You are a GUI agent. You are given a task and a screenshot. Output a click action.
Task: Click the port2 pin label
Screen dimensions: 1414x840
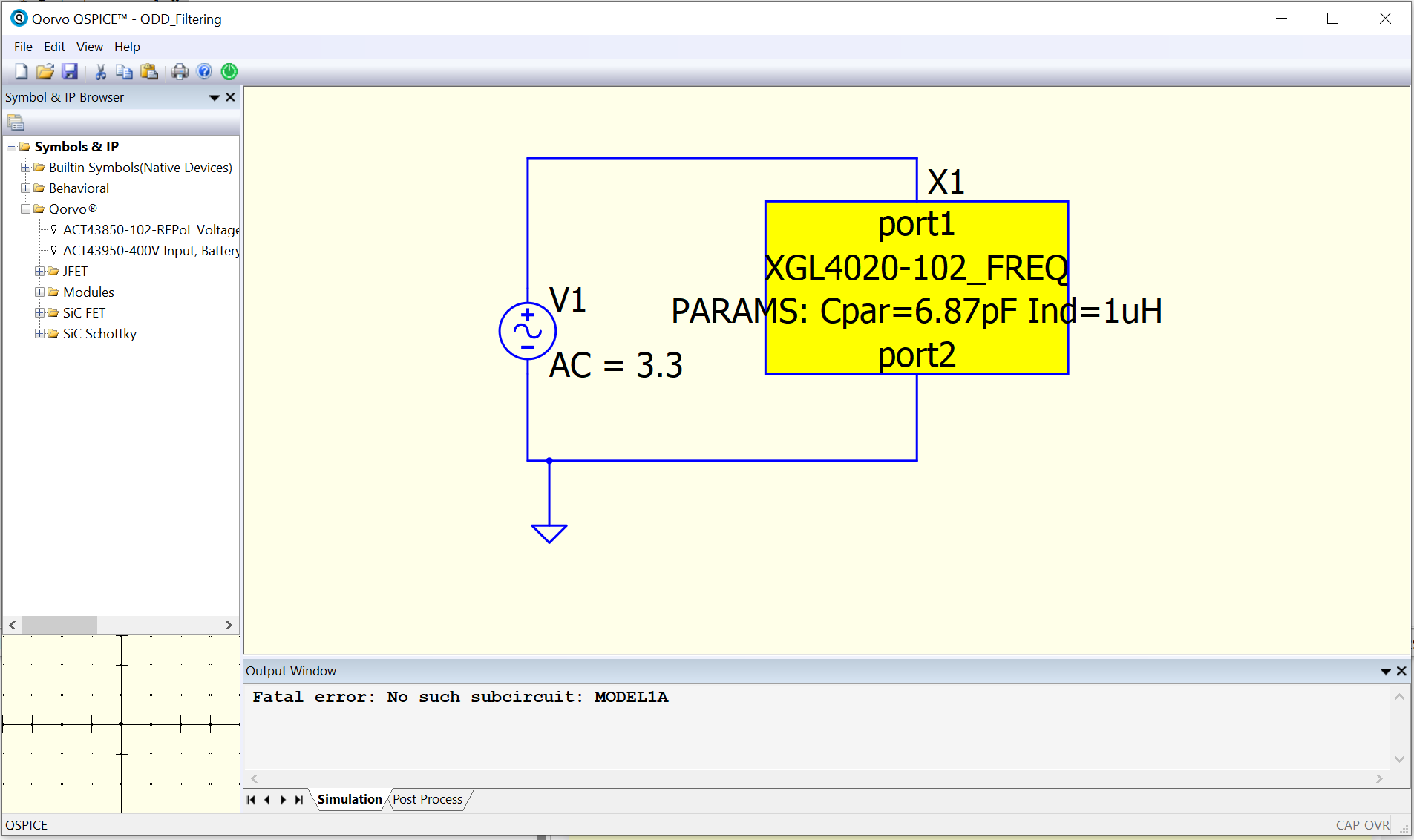click(x=917, y=355)
